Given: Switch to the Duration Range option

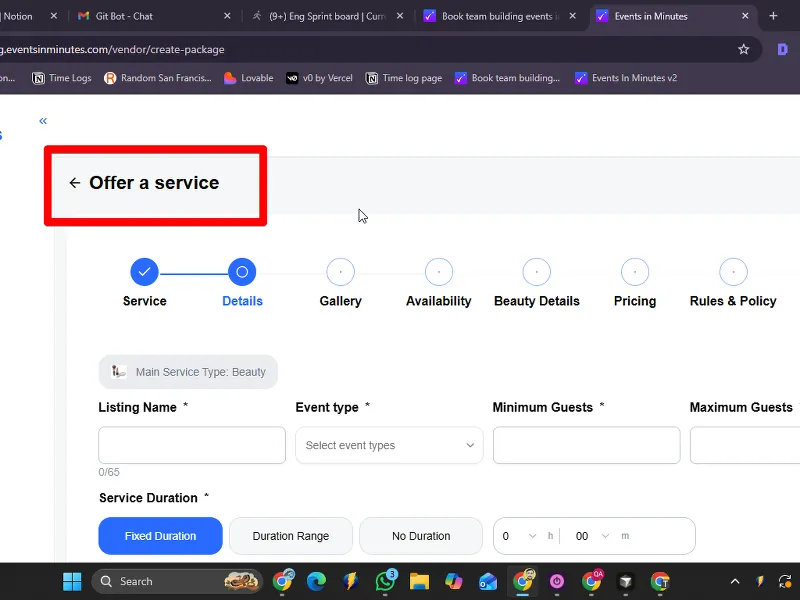Looking at the screenshot, I should tap(291, 536).
